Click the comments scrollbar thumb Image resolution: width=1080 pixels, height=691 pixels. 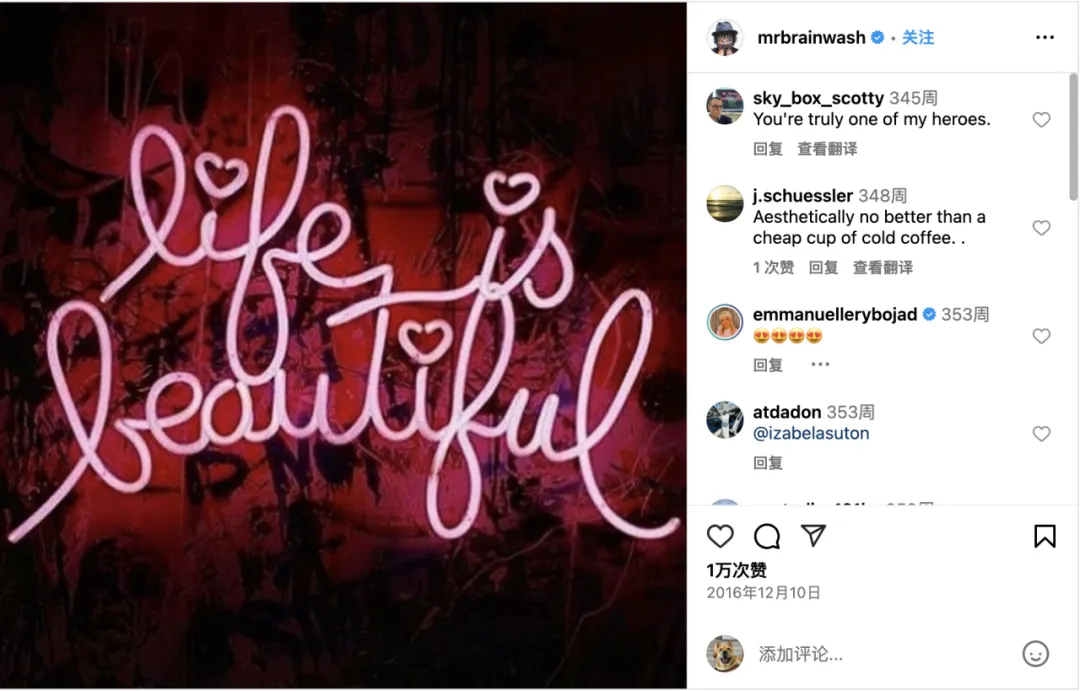coord(1073,138)
